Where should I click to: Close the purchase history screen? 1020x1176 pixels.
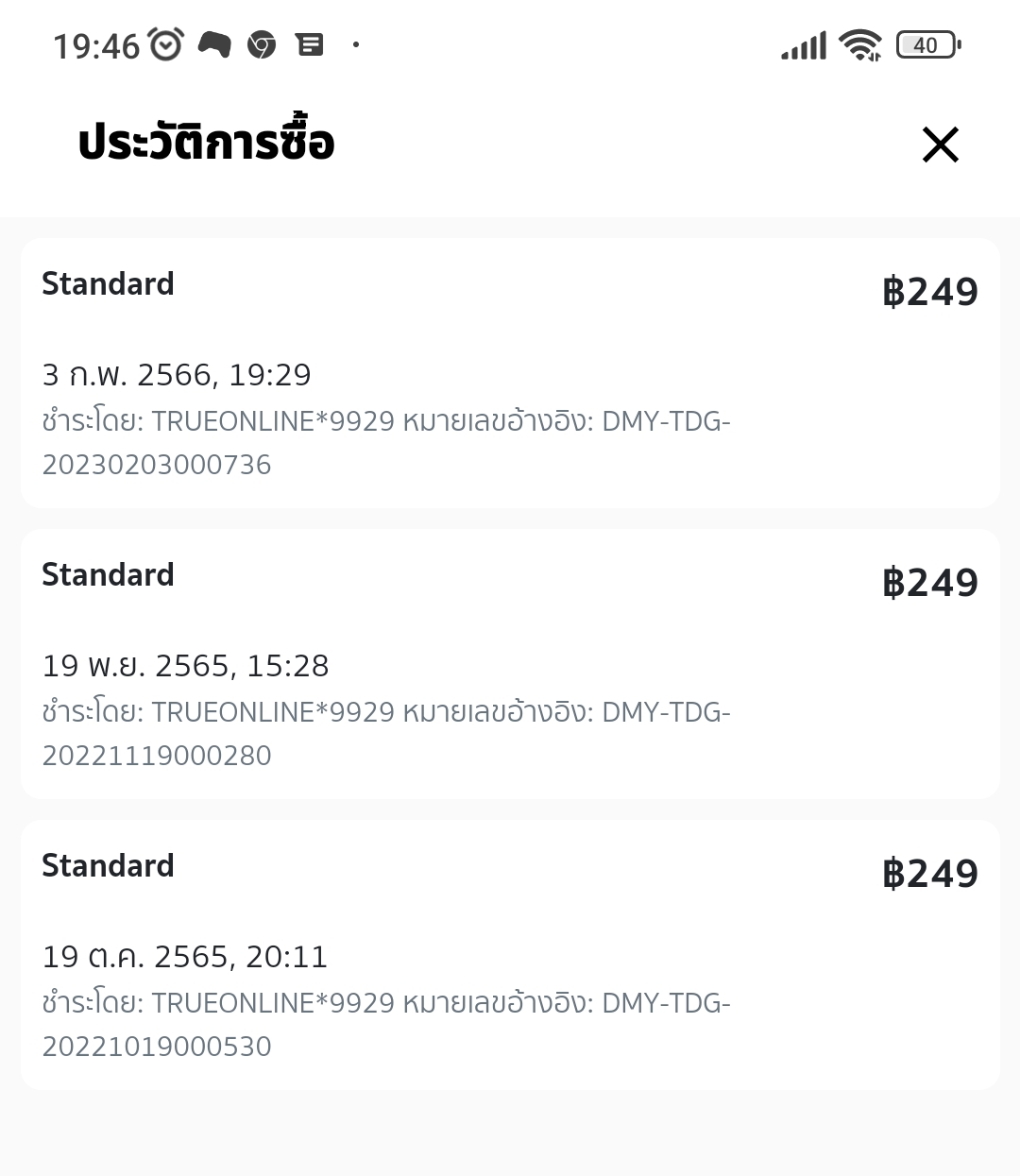pos(940,145)
